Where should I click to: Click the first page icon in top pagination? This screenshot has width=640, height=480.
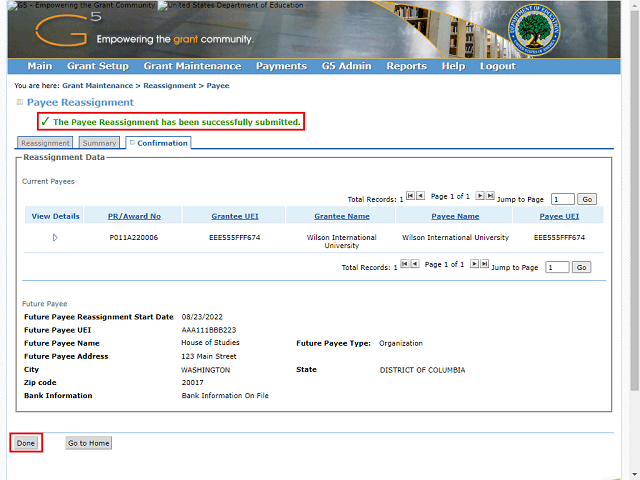pyautogui.click(x=408, y=196)
